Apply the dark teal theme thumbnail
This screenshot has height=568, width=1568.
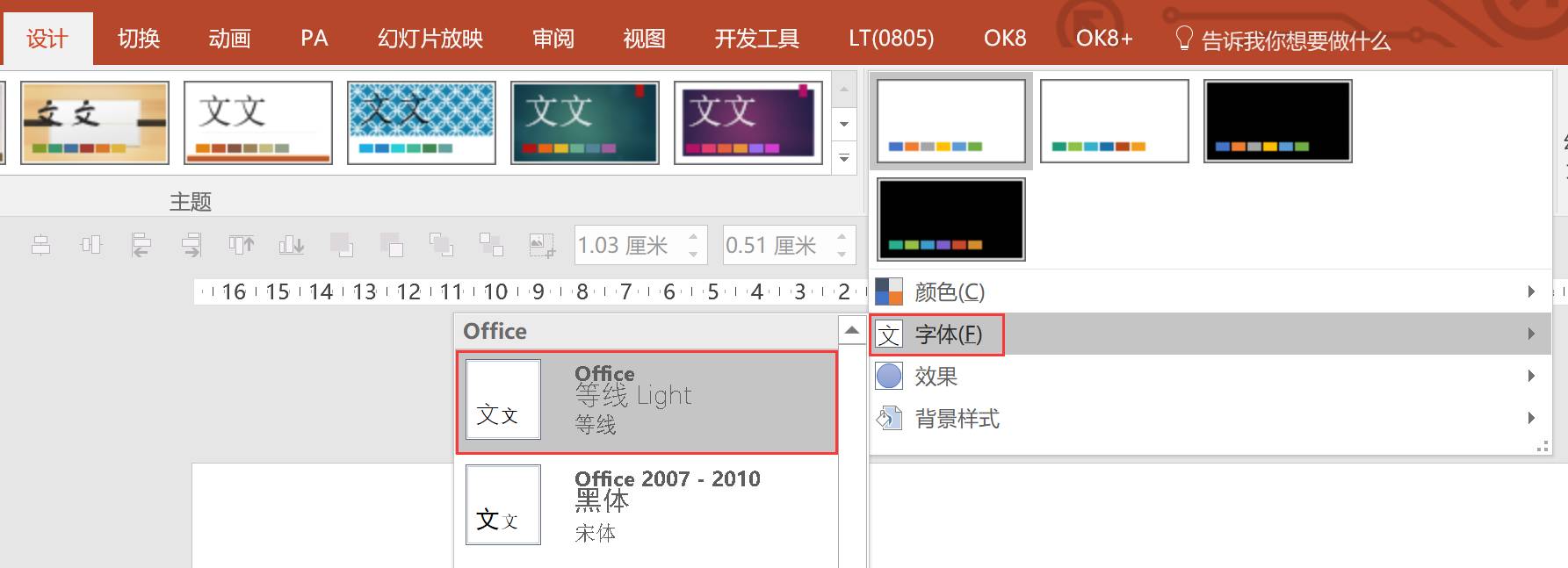coord(585,123)
